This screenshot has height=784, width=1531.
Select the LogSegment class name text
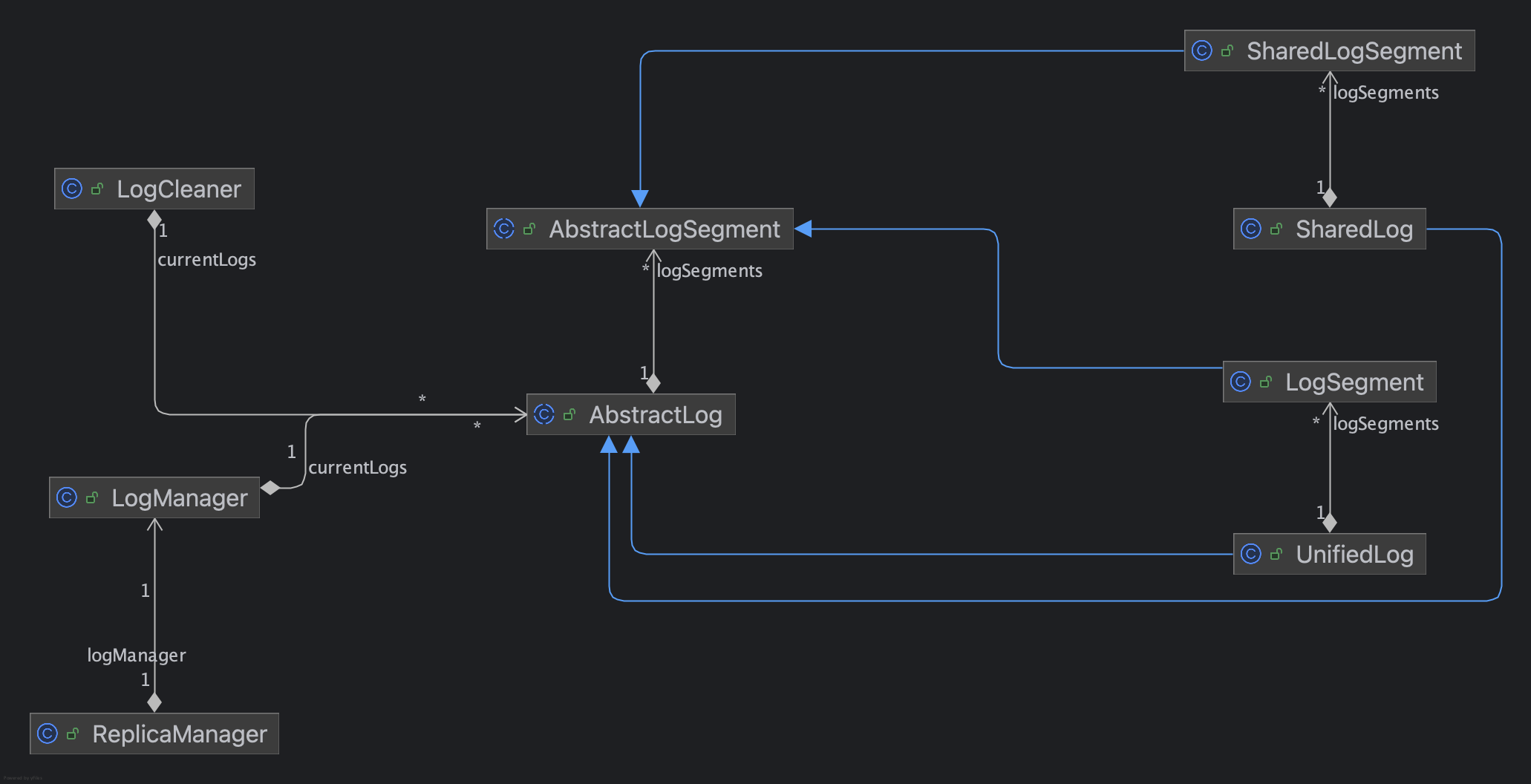(x=1354, y=382)
